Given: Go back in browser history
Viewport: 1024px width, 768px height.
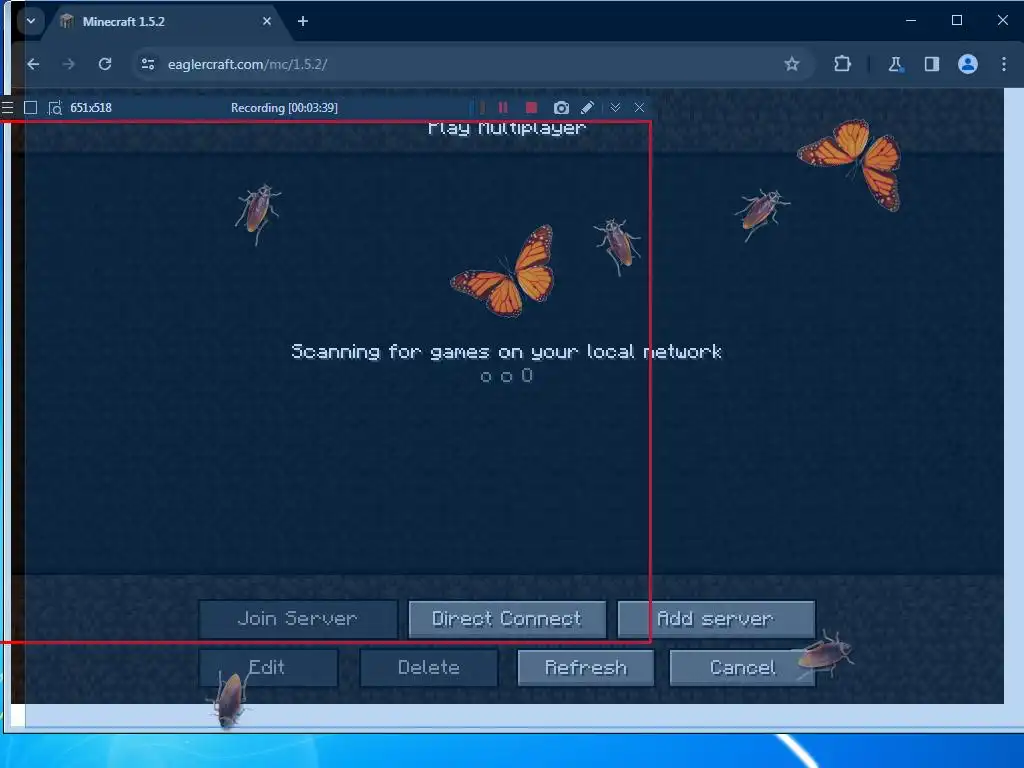Looking at the screenshot, I should pos(33,64).
